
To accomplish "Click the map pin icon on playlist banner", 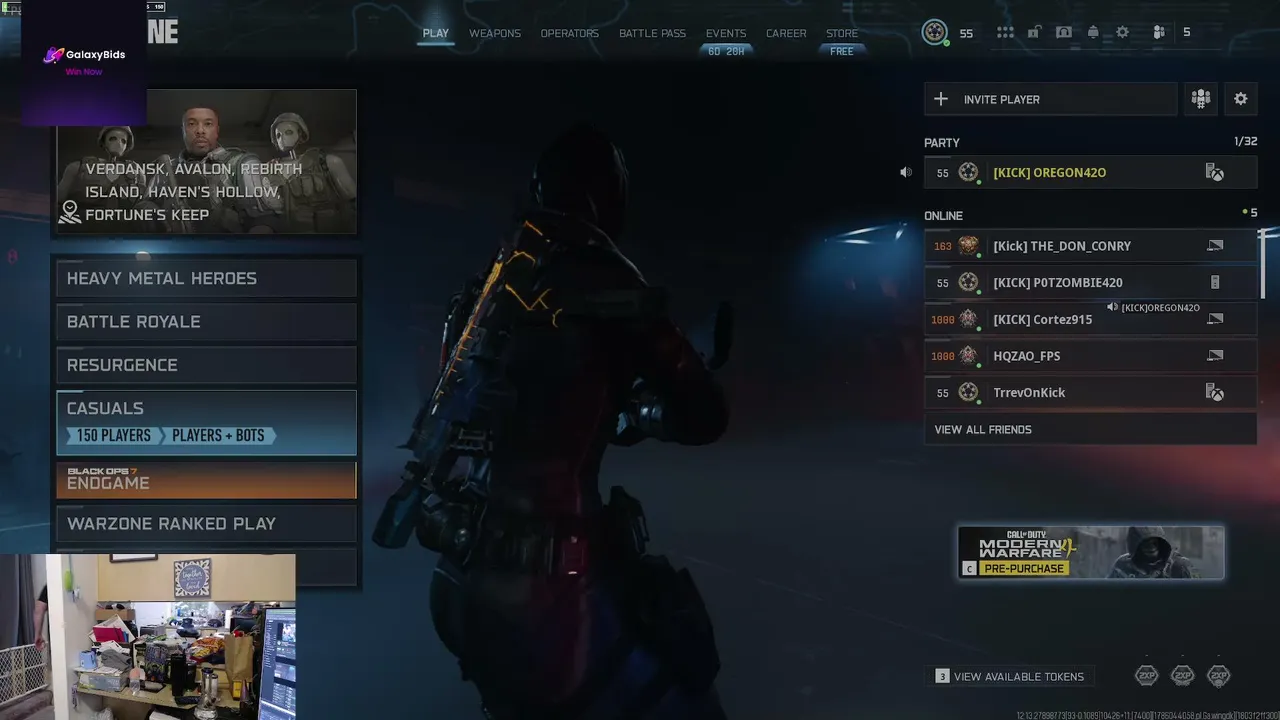I will (70, 212).
